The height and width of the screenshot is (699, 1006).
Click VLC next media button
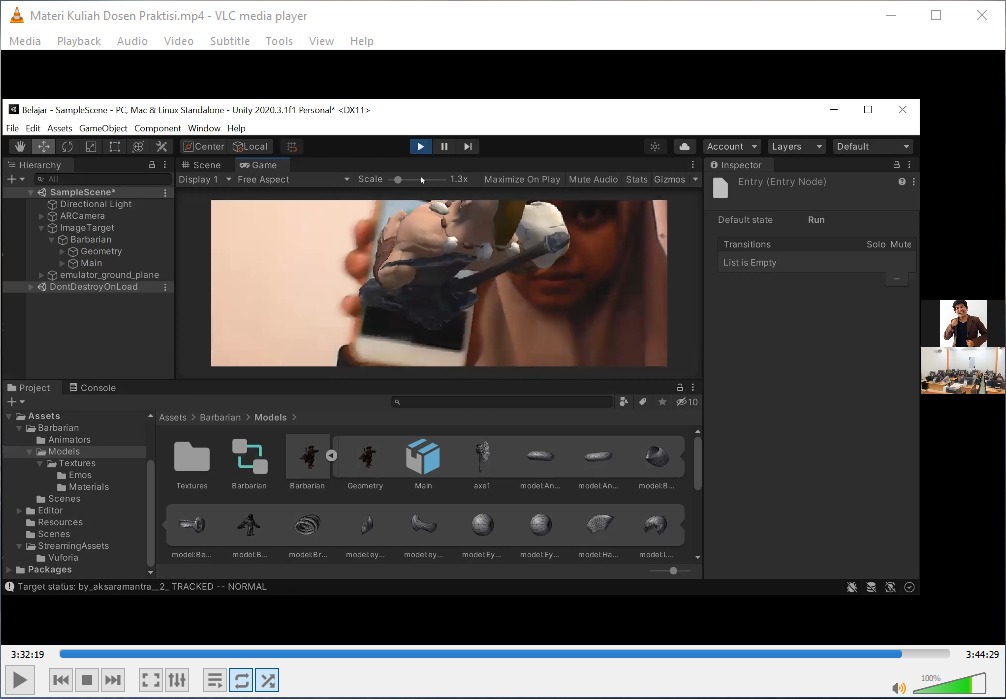click(x=113, y=680)
